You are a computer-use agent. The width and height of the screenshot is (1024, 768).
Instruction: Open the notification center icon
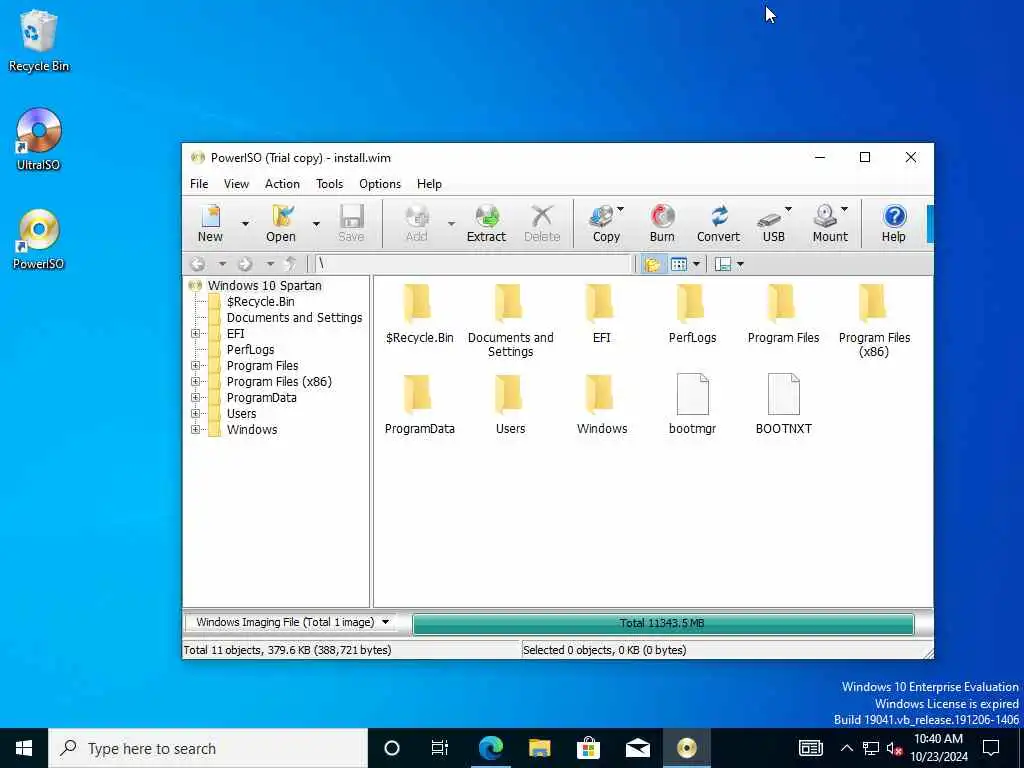coord(991,748)
